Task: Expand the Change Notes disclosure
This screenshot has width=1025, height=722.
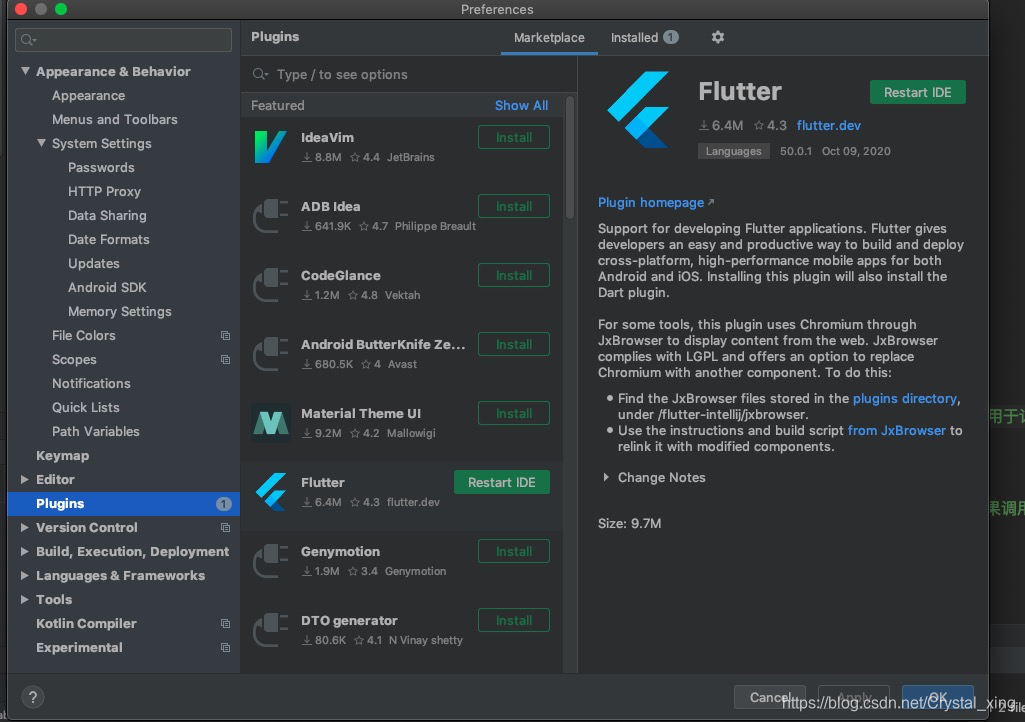Action: [606, 477]
